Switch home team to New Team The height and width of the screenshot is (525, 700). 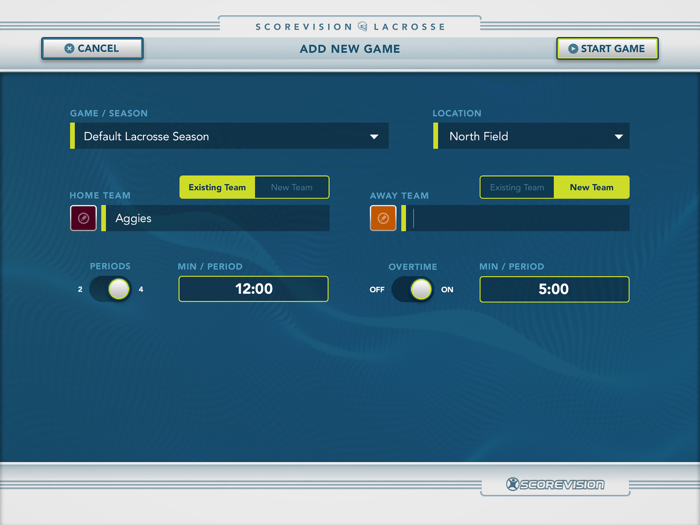pyautogui.click(x=292, y=187)
